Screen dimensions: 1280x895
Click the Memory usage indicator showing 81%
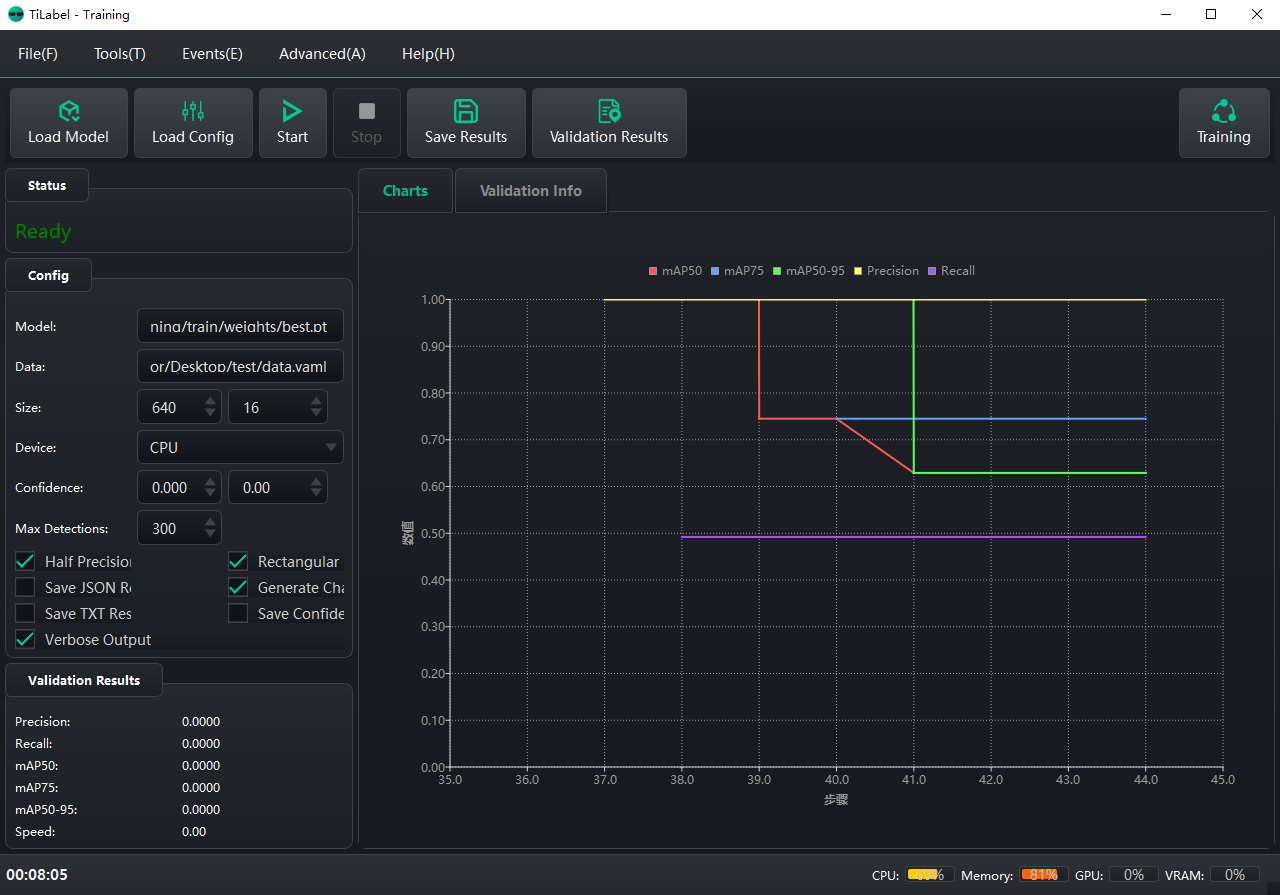click(1043, 874)
